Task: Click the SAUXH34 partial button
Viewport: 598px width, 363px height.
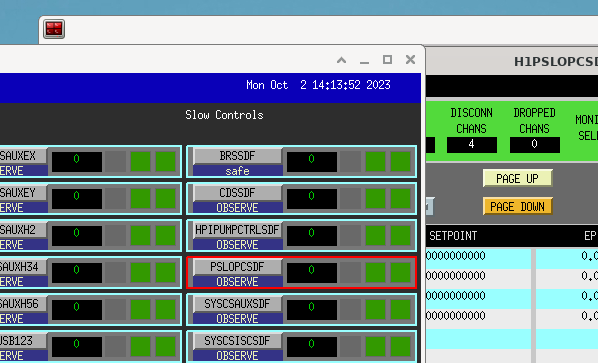Action: pyautogui.click(x=23, y=267)
